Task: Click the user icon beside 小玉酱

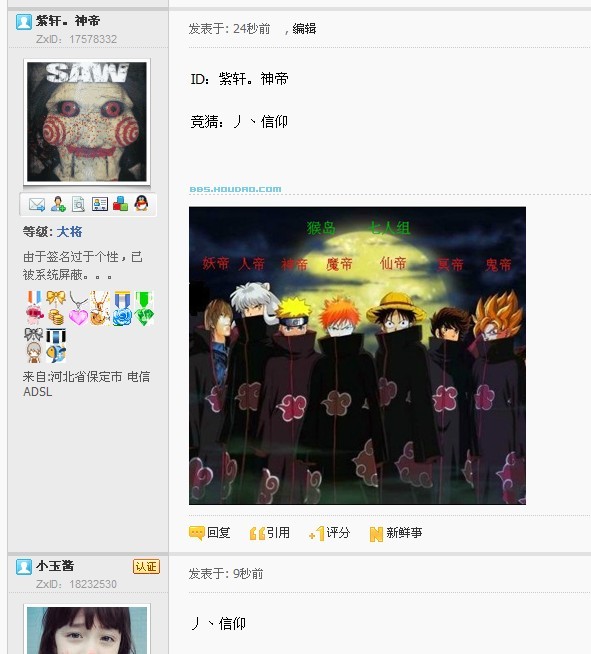Action: pyautogui.click(x=24, y=567)
